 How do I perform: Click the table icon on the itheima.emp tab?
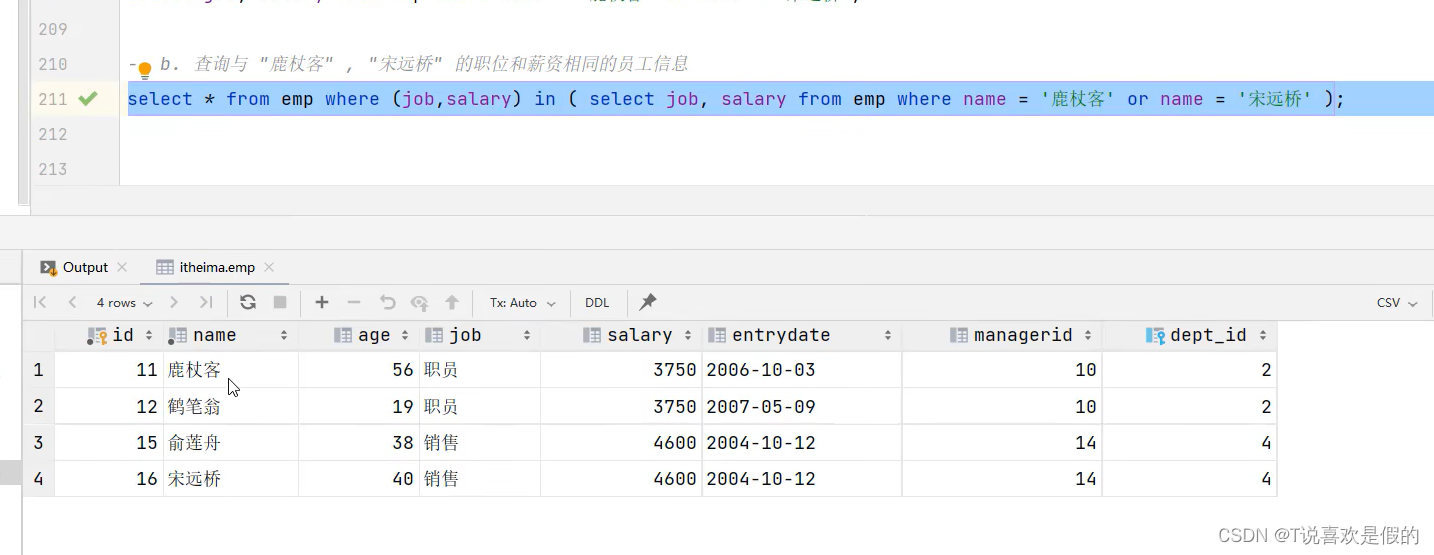[165, 268]
